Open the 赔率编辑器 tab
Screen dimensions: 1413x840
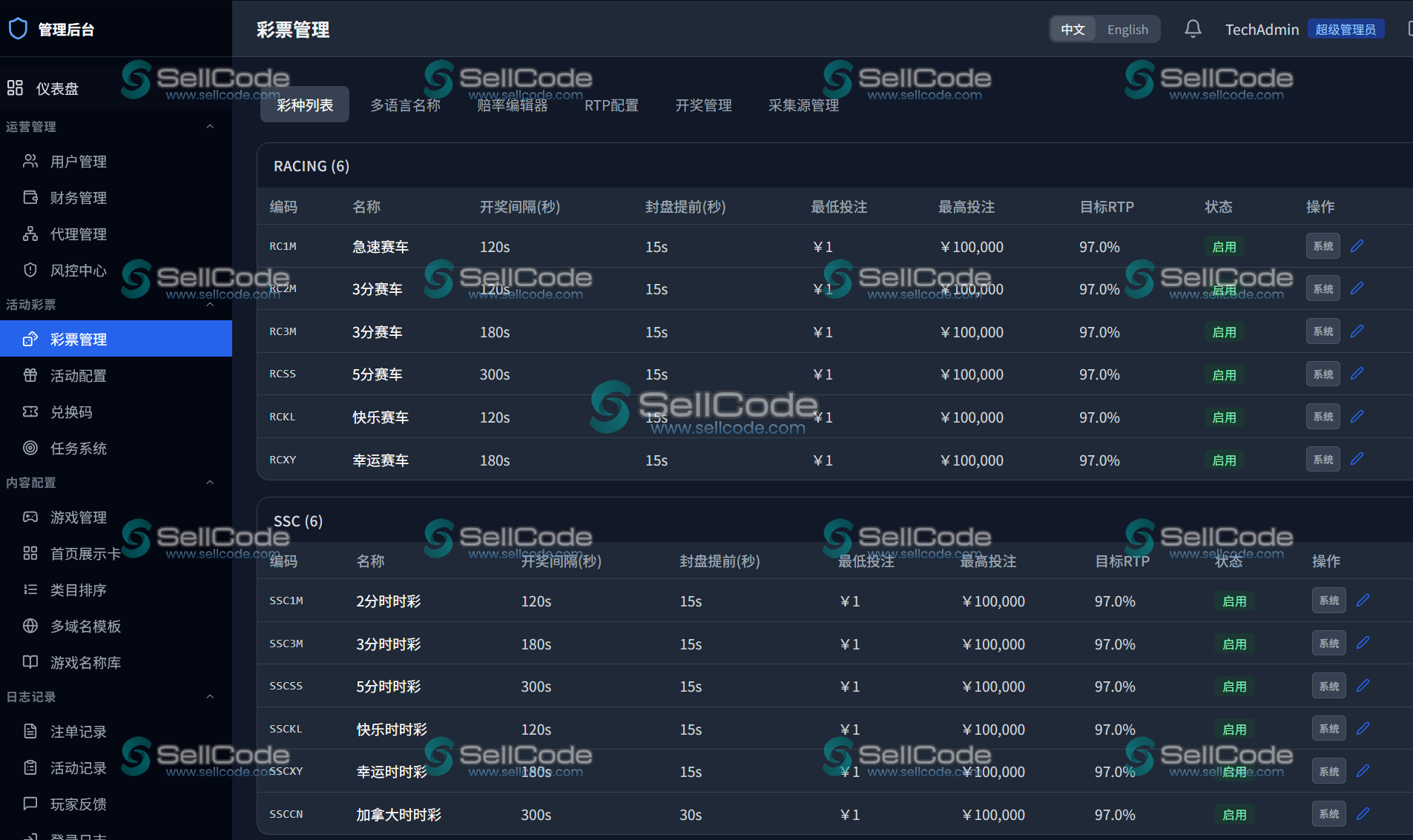[513, 105]
